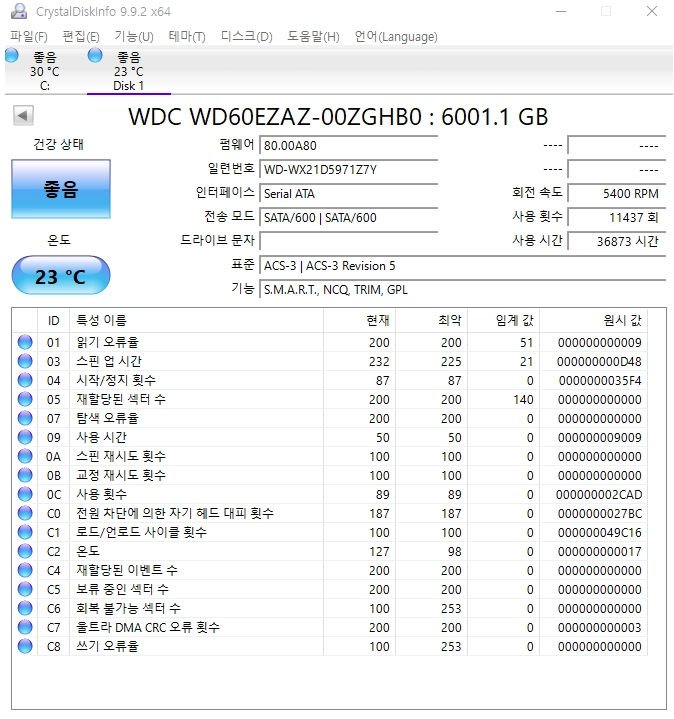The height and width of the screenshot is (719, 674).
Task: Click the 좋음 health status button
Action: tap(61, 189)
